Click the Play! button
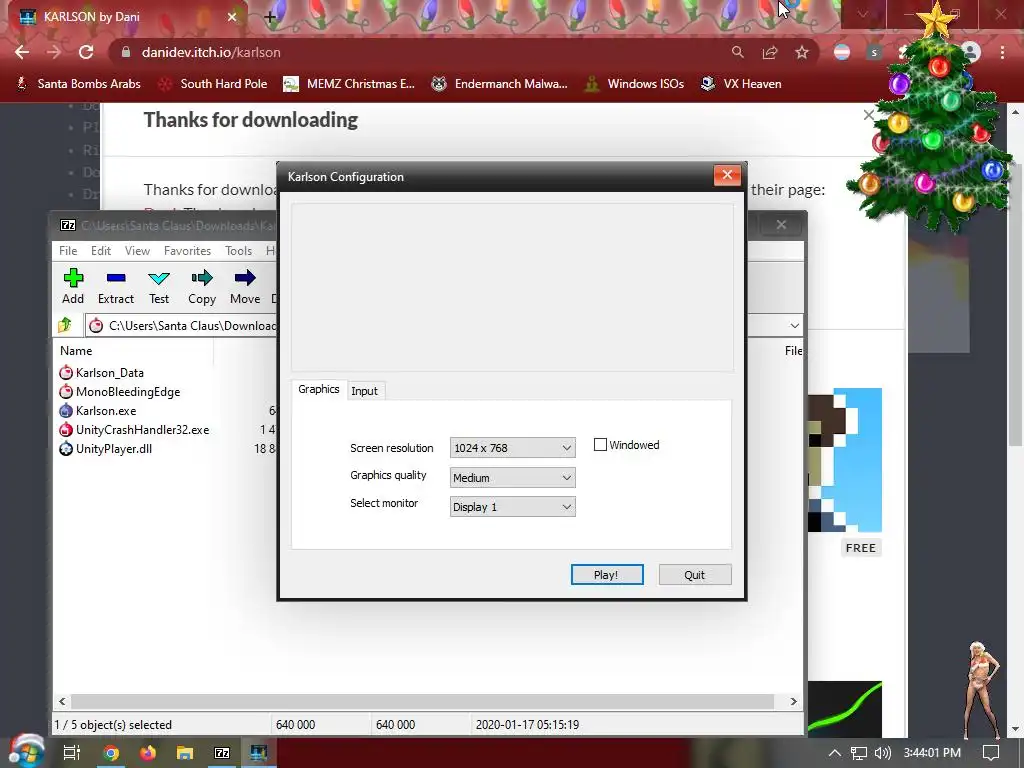 (x=607, y=575)
